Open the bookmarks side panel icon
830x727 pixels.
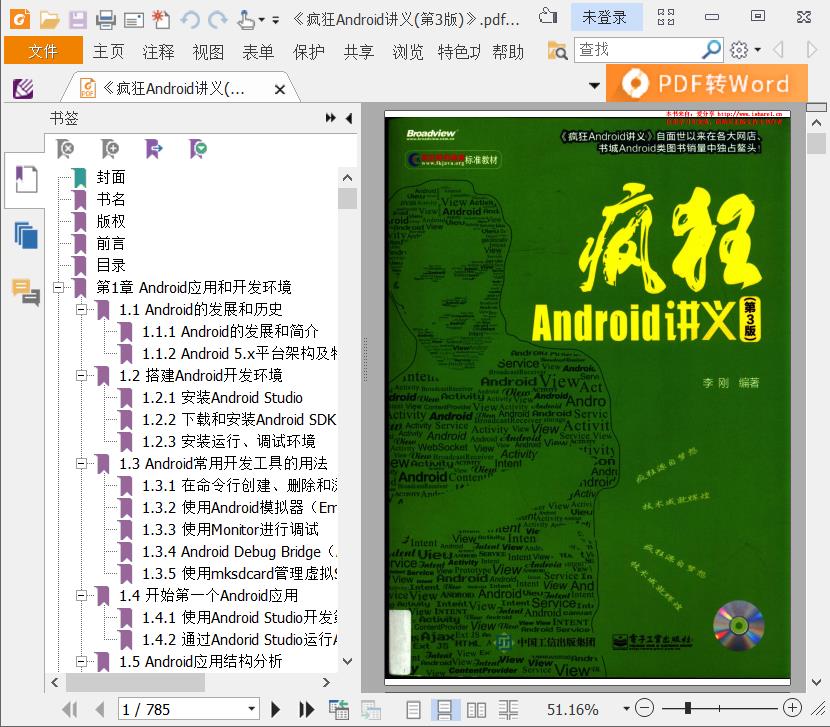pos(26,179)
